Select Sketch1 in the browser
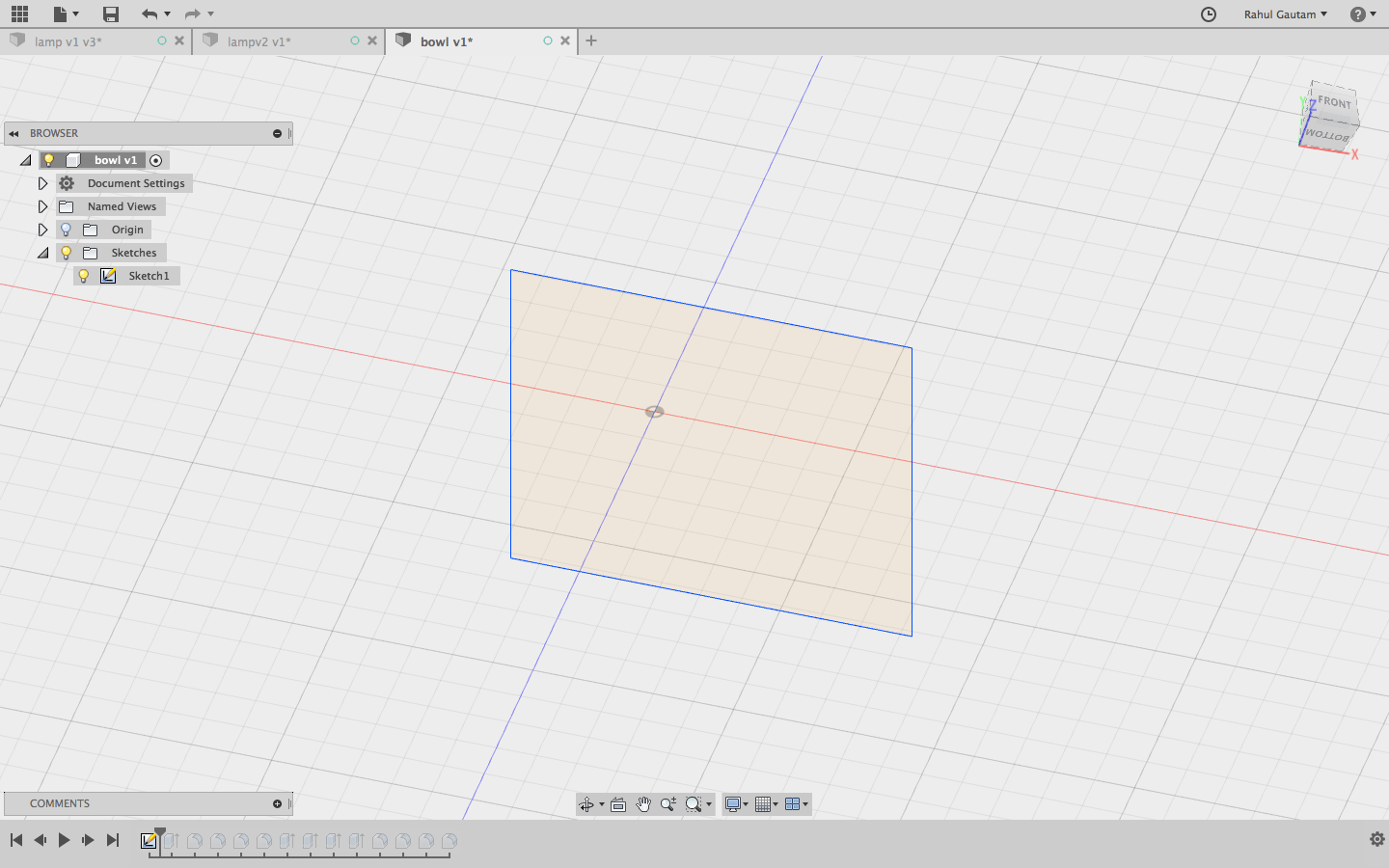This screenshot has width=1389, height=868. pos(149,276)
